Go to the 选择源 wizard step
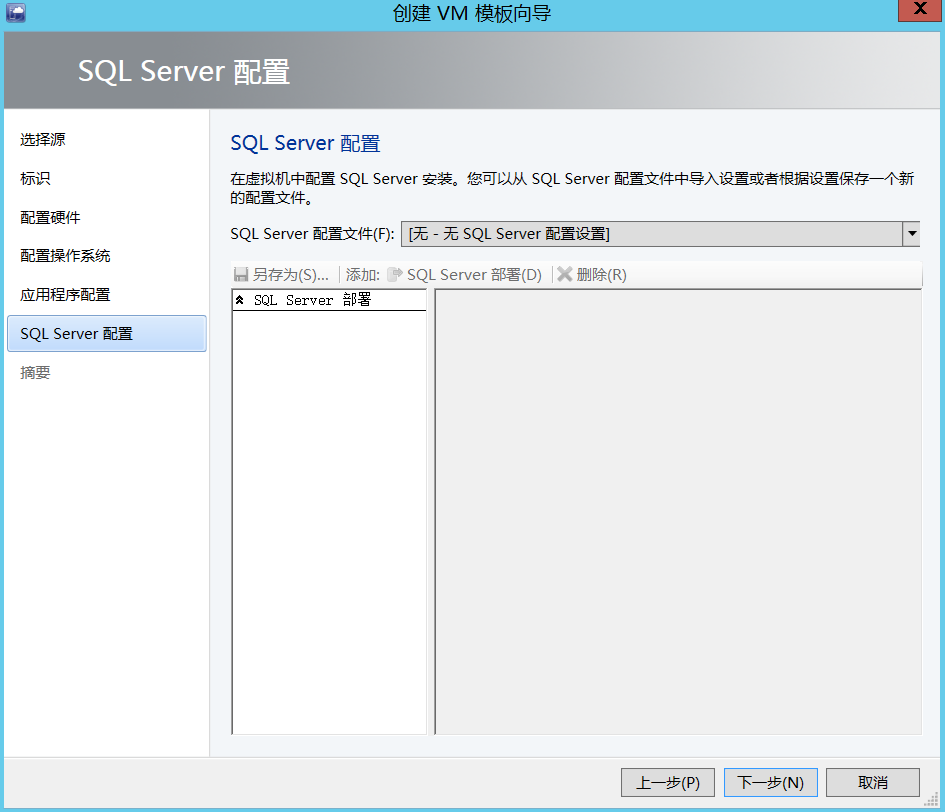 pos(43,140)
